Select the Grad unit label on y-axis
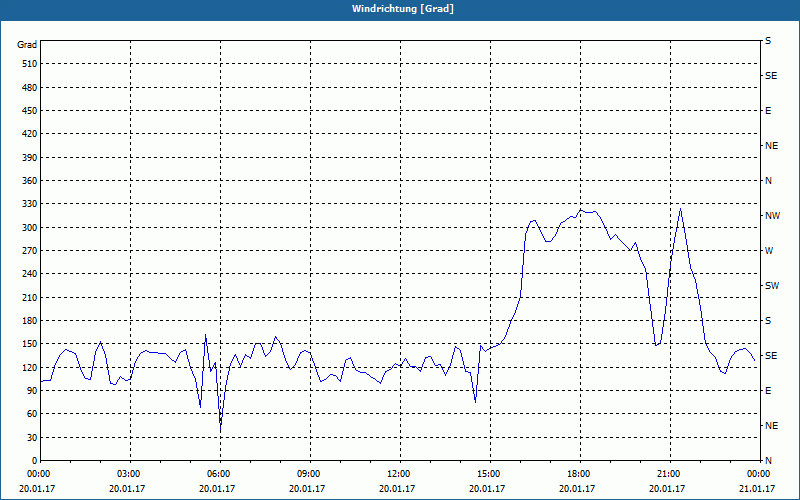Image resolution: width=800 pixels, height=500 pixels. pos(27,45)
